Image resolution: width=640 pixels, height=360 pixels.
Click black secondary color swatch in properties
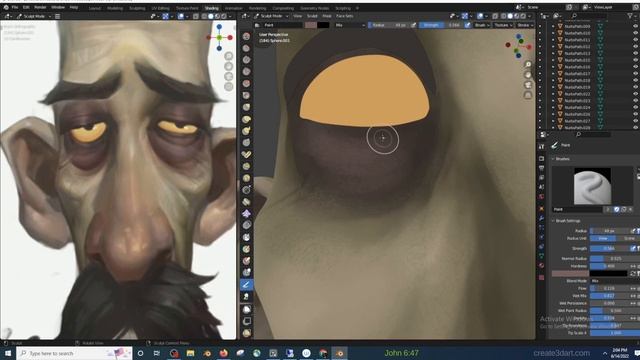[608, 273]
